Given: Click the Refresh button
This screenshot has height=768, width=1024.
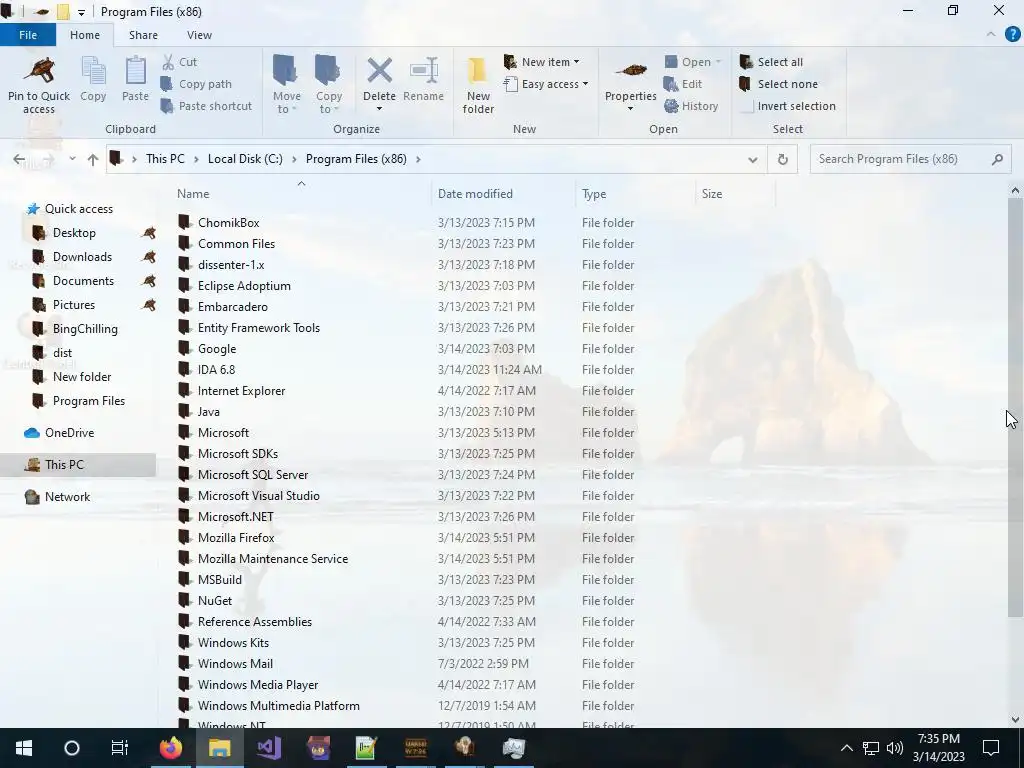Looking at the screenshot, I should 782,159.
